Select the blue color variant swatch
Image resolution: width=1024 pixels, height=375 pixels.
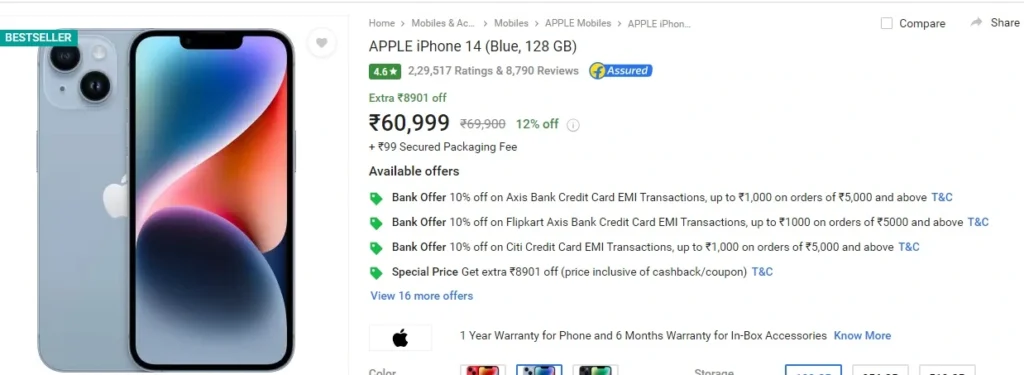click(x=539, y=370)
